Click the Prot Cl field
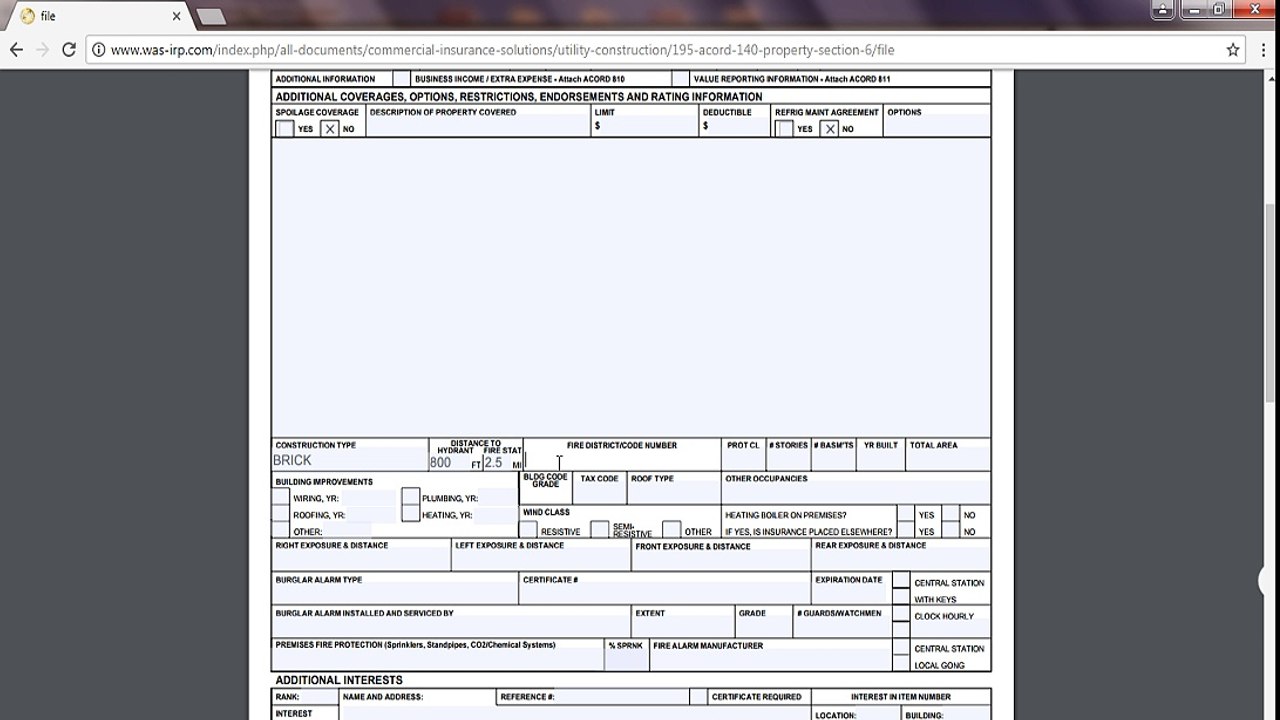 pyautogui.click(x=743, y=461)
